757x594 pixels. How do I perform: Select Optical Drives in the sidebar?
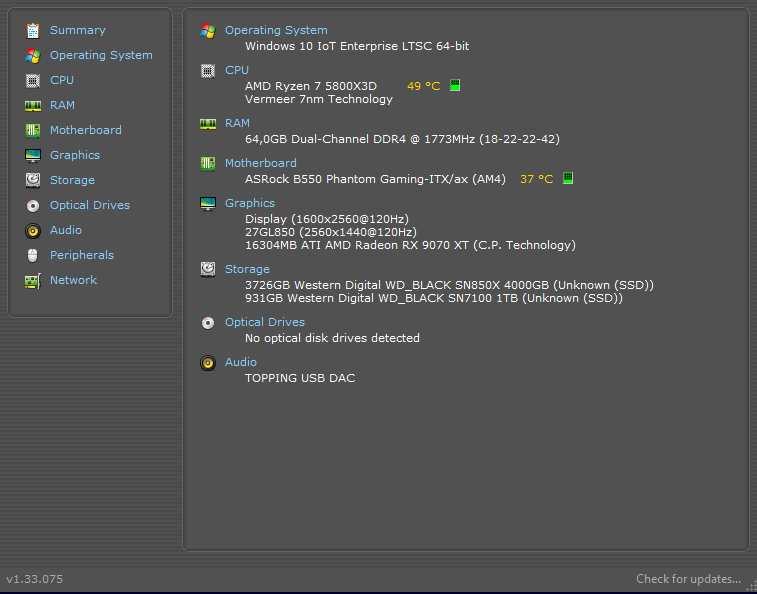(x=90, y=205)
